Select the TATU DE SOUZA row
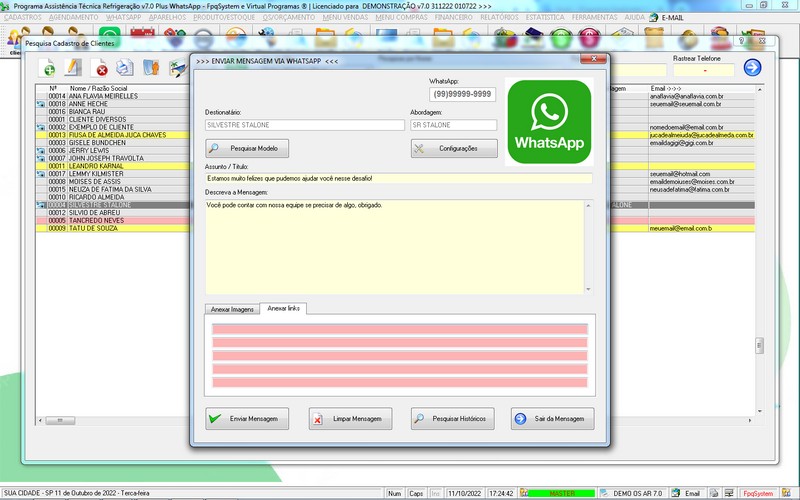This screenshot has height=500, width=800. point(112,229)
